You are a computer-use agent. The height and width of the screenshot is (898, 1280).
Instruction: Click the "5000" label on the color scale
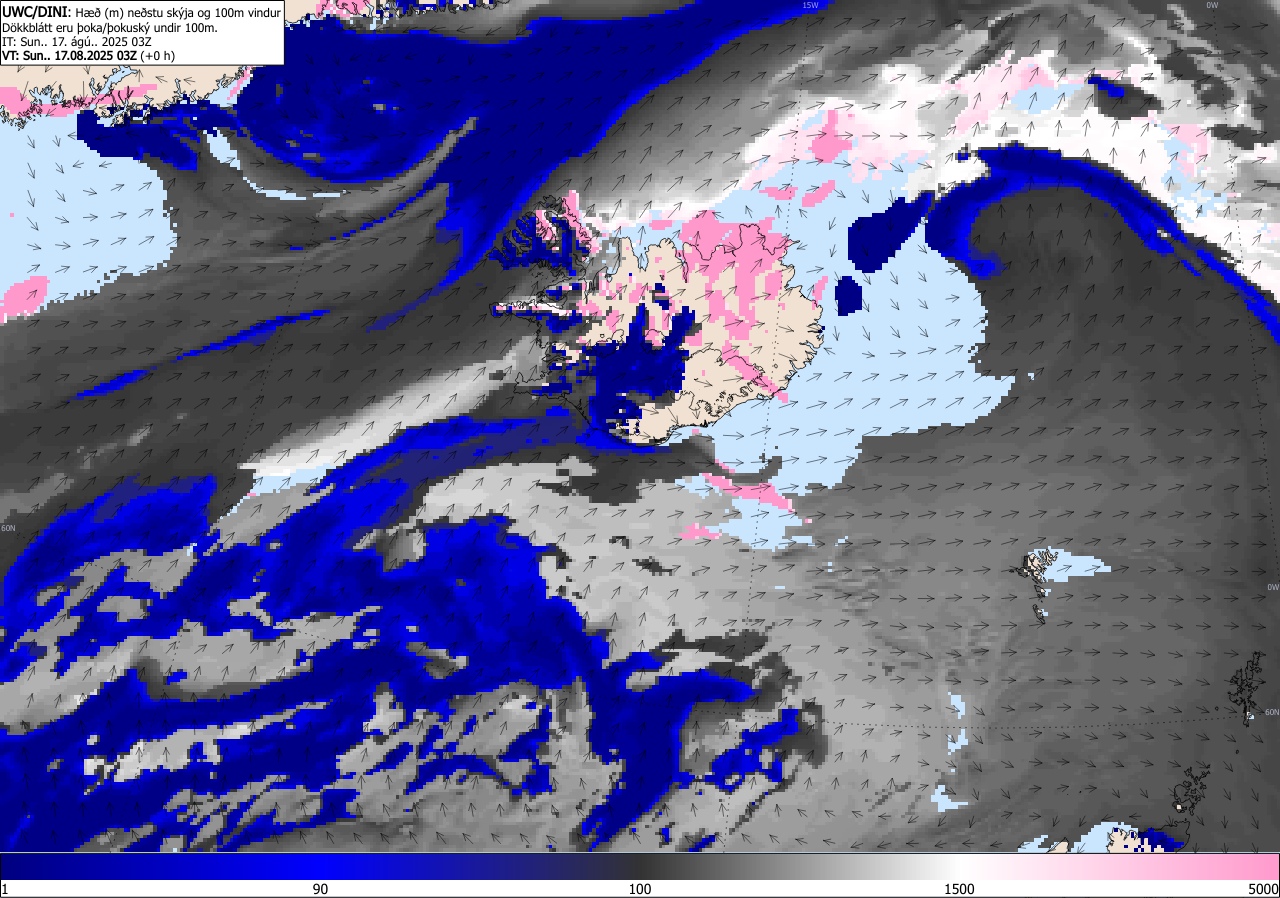pyautogui.click(x=1262, y=889)
